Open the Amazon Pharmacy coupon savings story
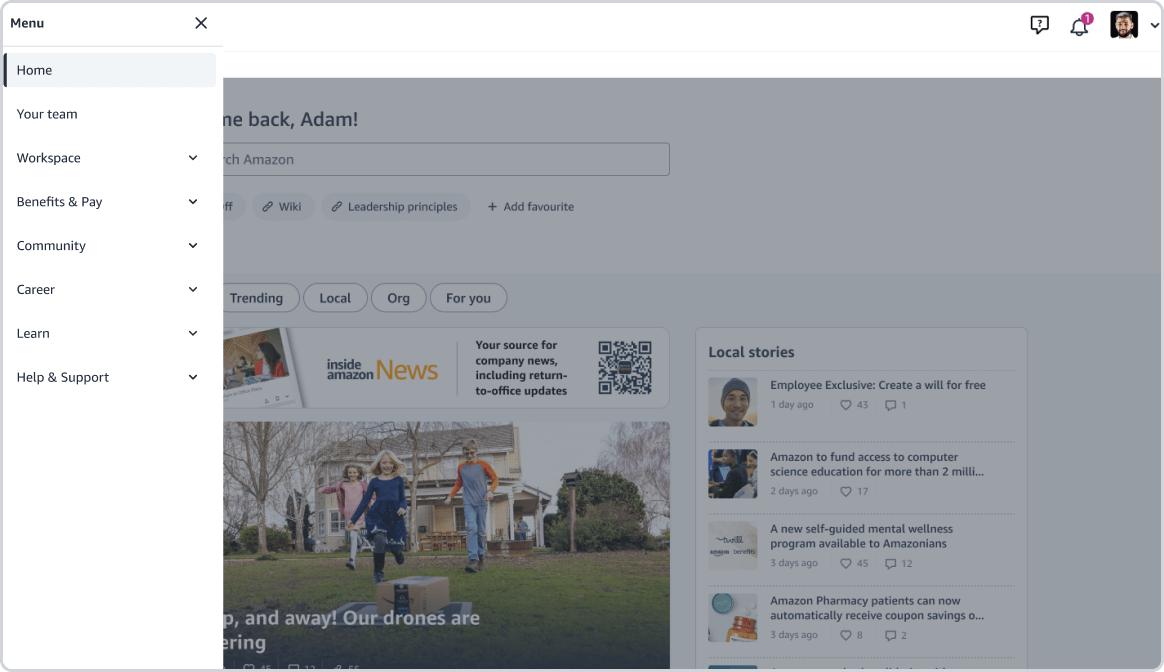The width and height of the screenshot is (1164, 672). point(877,607)
